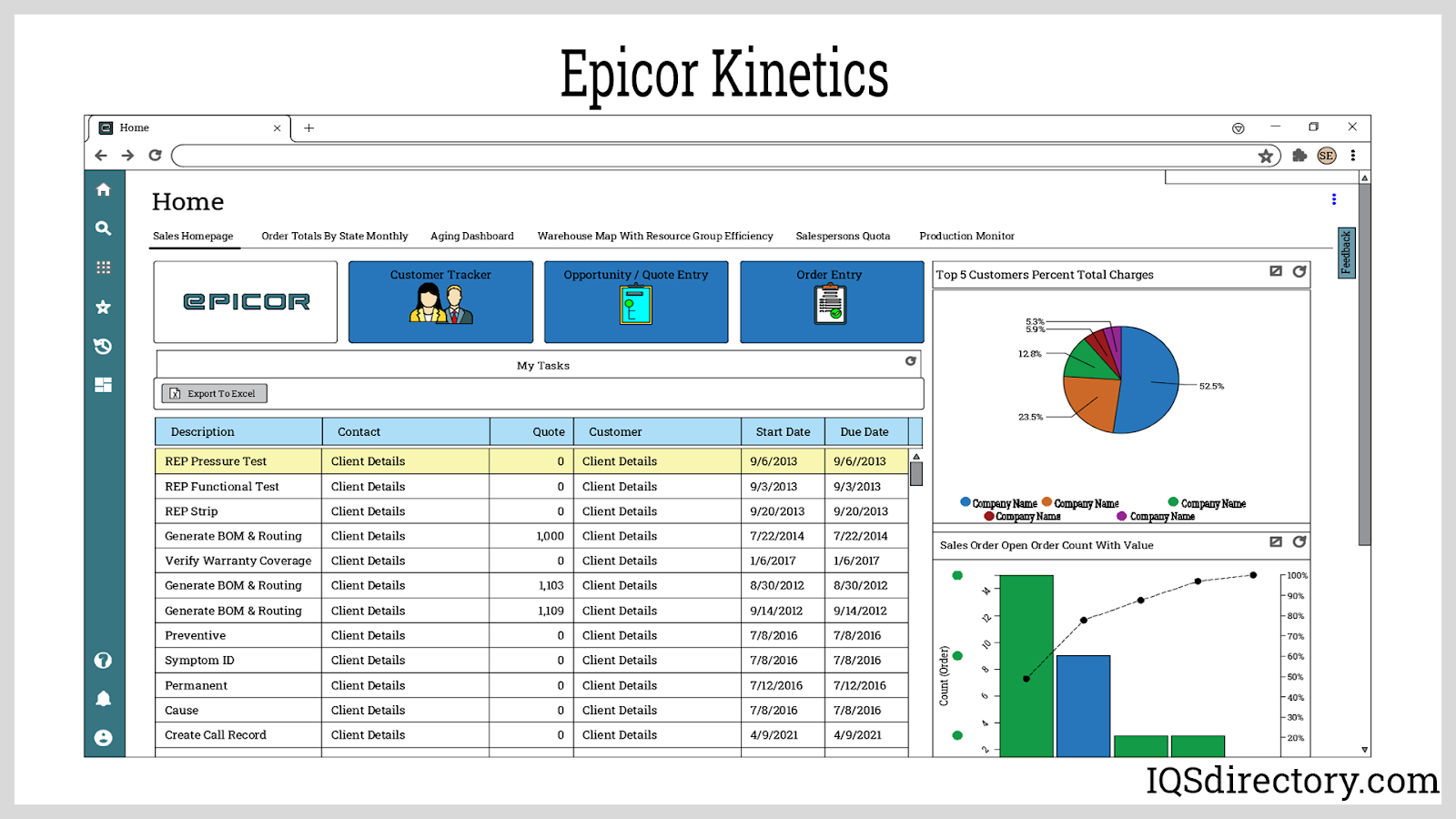Expand the Top 5 Customers chart

coord(1276,271)
